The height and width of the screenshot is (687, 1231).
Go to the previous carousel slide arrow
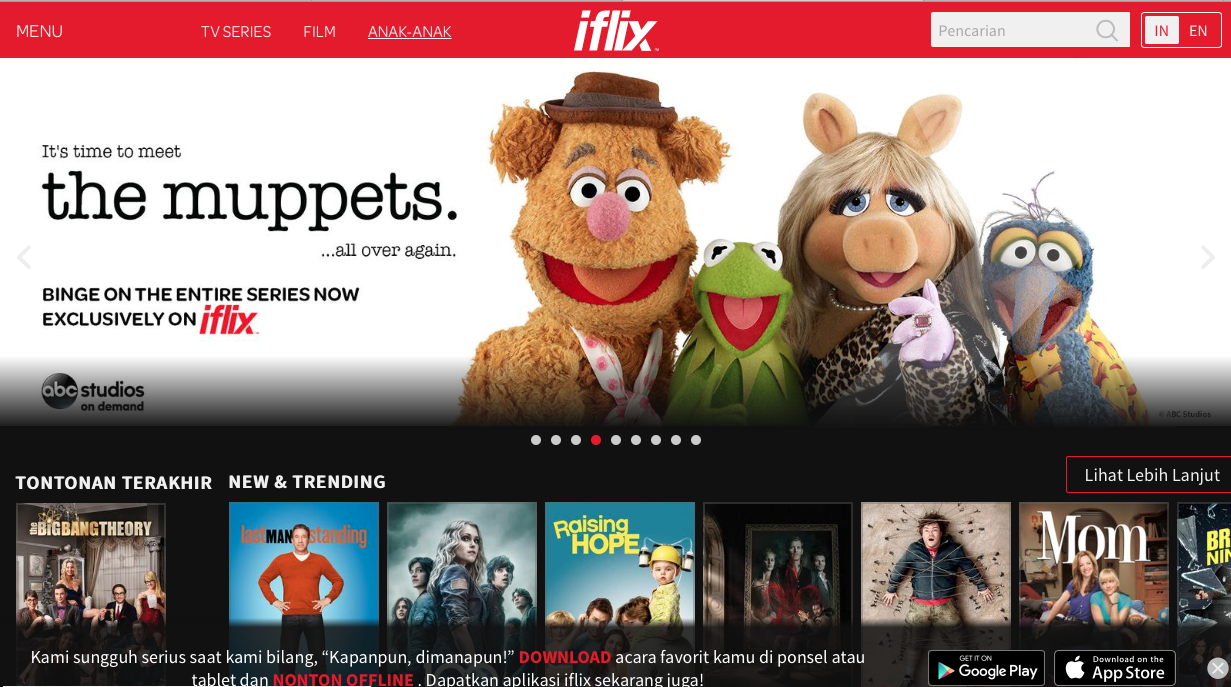[24, 257]
